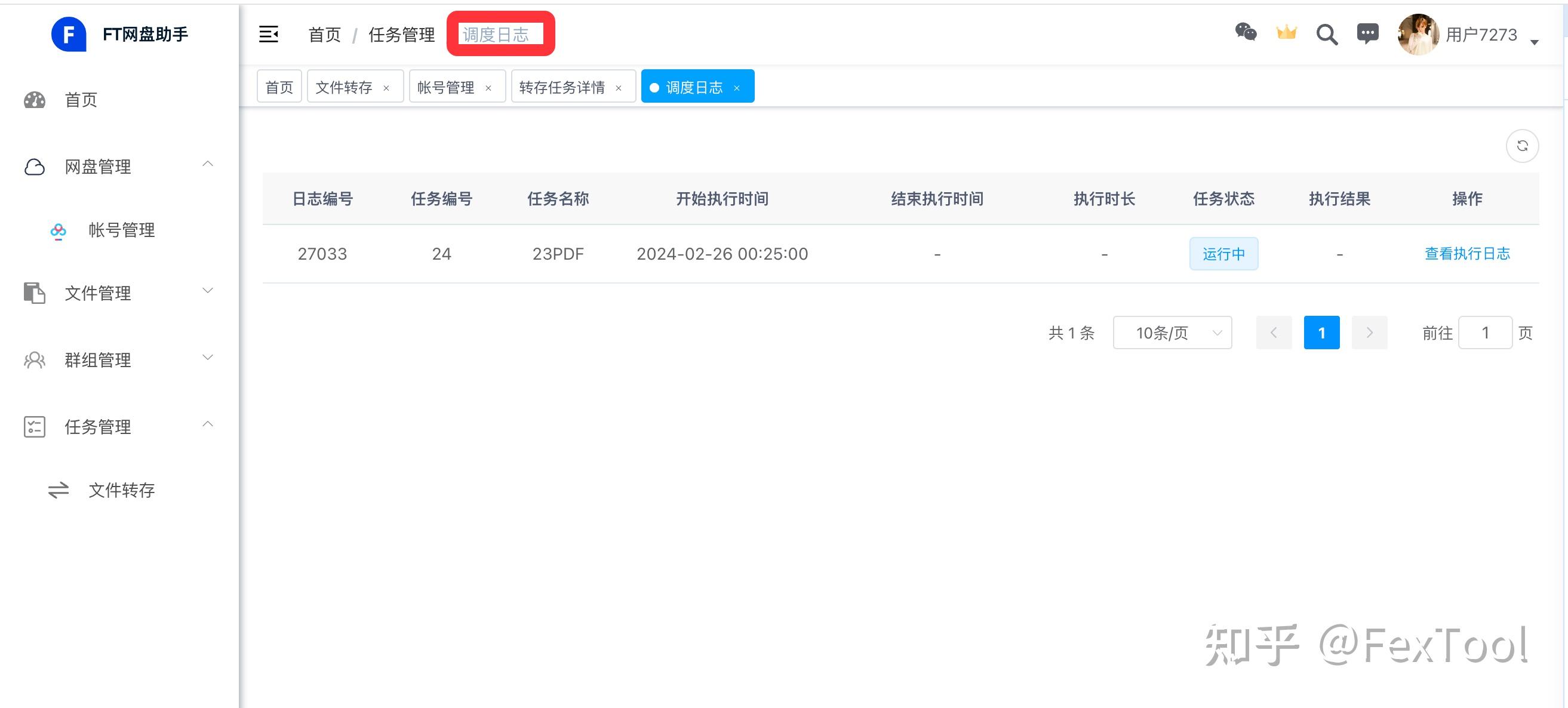Screen dimensions: 1568x708
Task: Click the 结束执行时间 column header
Action: pyautogui.click(x=937, y=198)
